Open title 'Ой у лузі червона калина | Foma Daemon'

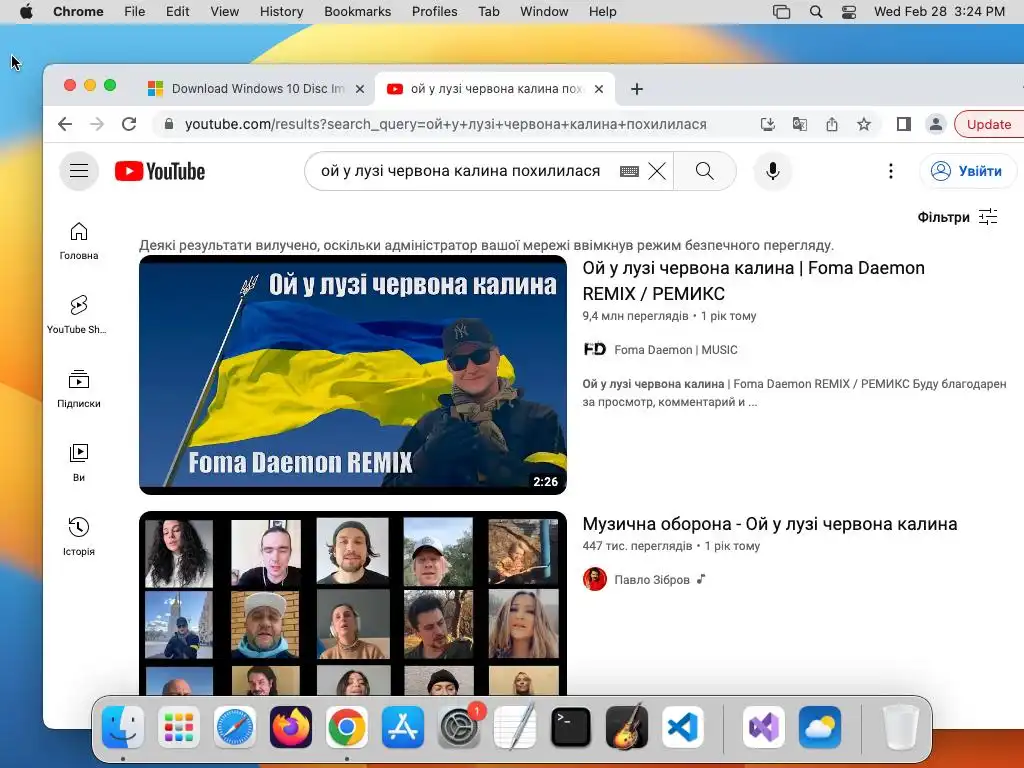pos(753,281)
